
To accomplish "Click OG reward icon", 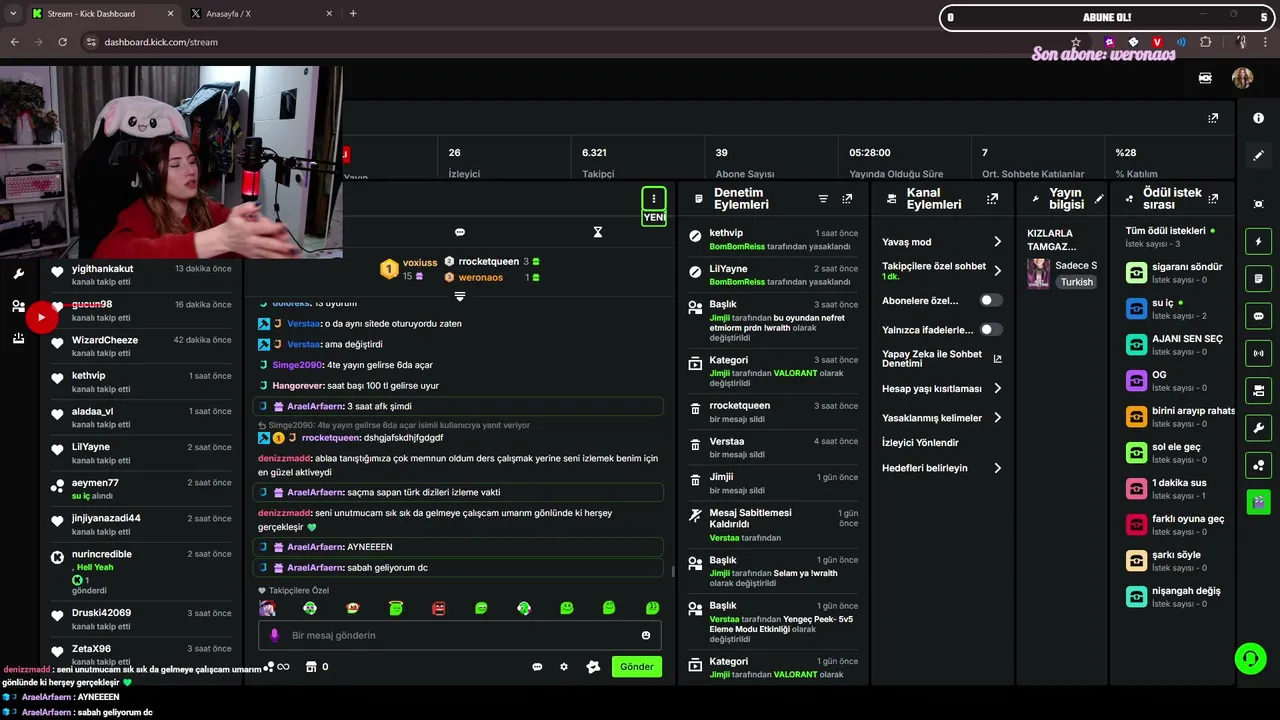I will [1136, 381].
